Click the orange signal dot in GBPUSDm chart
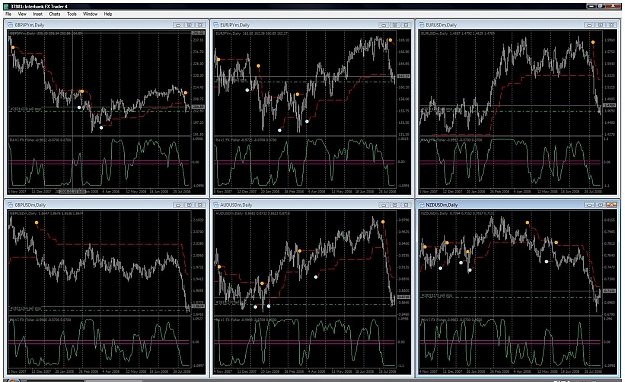Viewport: 625px width, 382px height. [37, 223]
